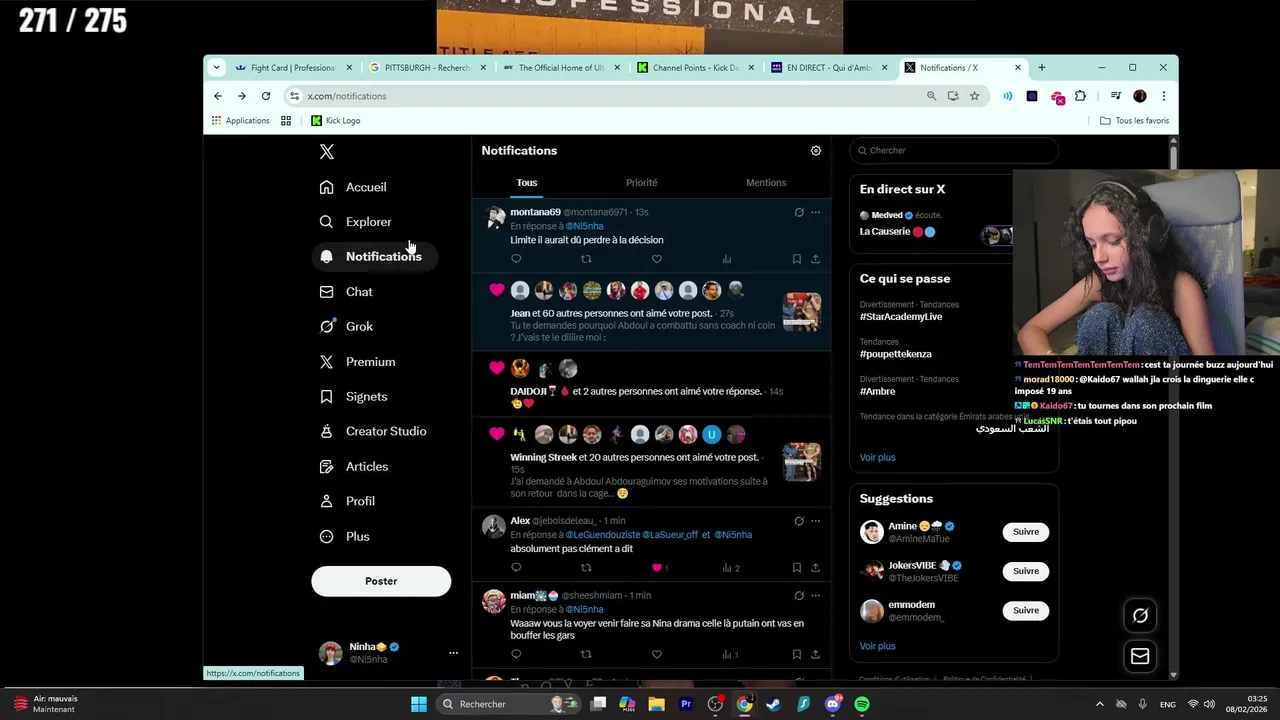Bookmark montana69's reply

797,259
